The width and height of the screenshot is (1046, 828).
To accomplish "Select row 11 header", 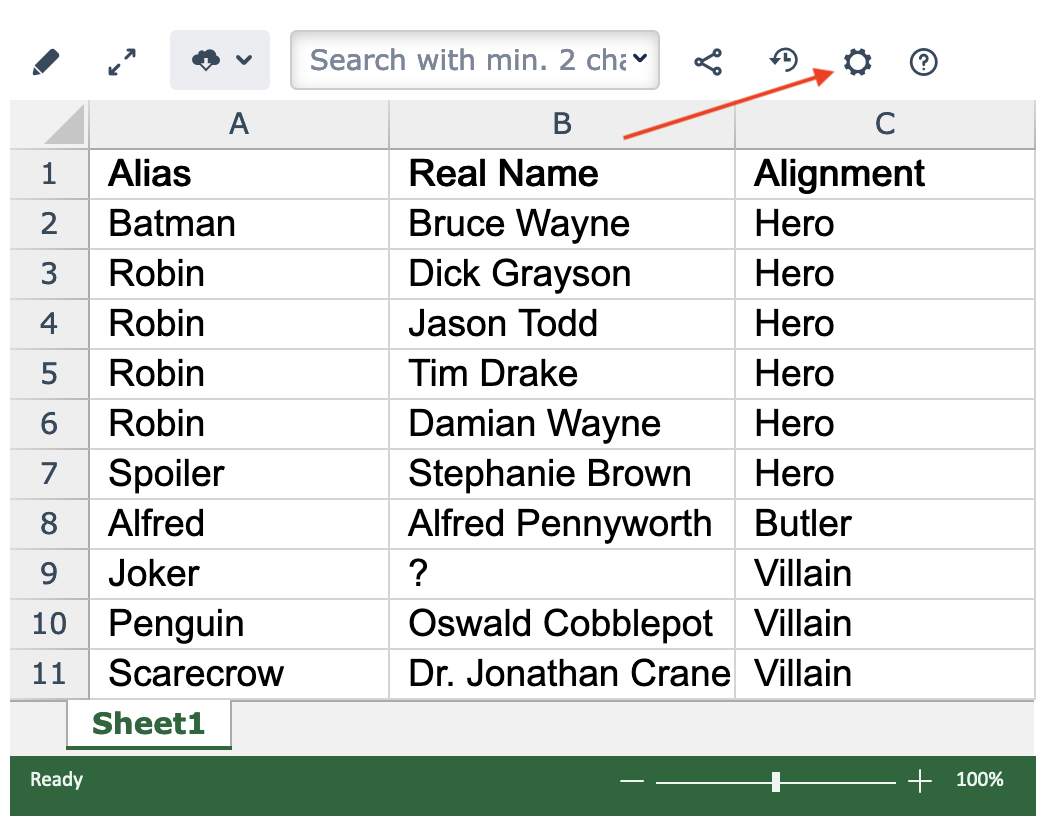I will tap(49, 675).
